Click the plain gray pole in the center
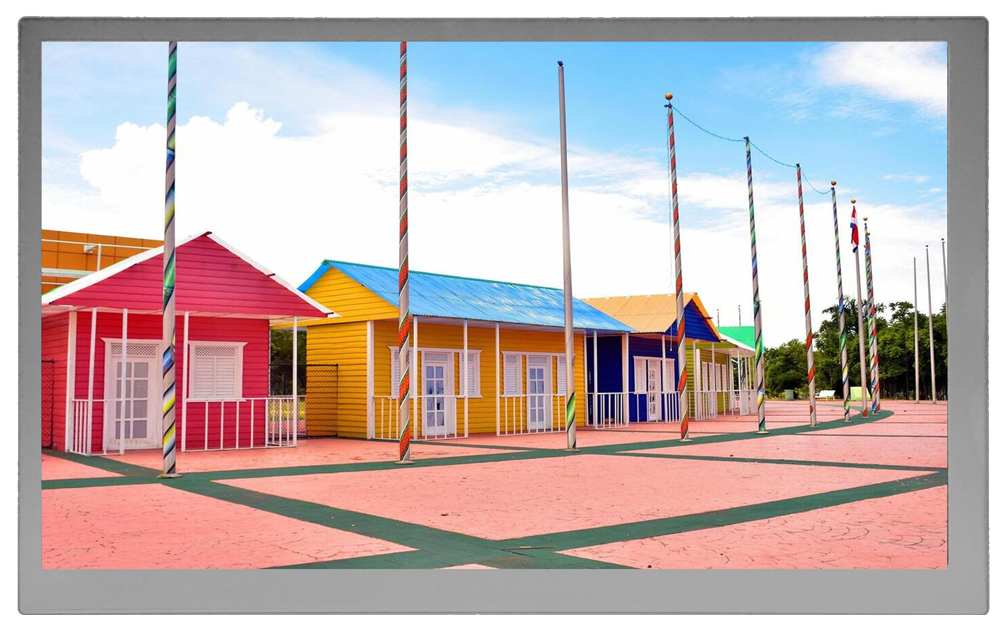The width and height of the screenshot is (1000, 630). pyautogui.click(x=566, y=250)
